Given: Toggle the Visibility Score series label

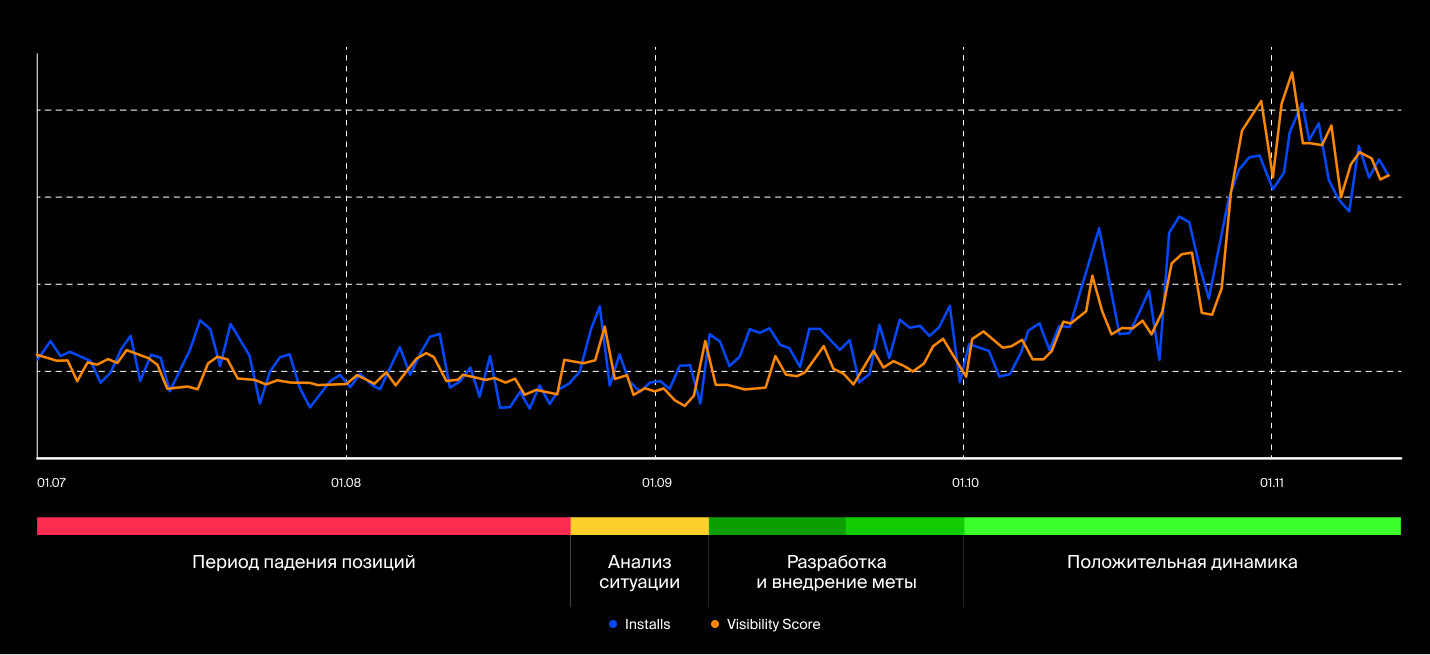Looking at the screenshot, I should click(773, 624).
